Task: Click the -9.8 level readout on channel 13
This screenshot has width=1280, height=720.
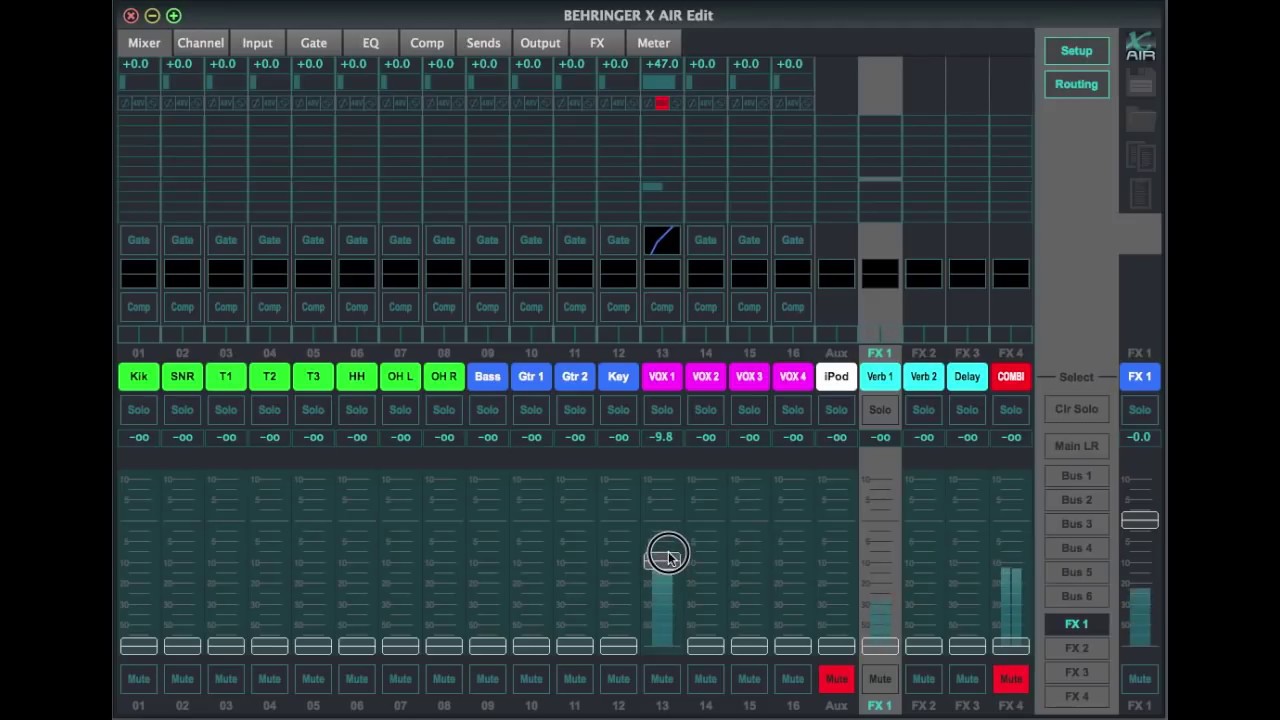Action: tap(662, 438)
